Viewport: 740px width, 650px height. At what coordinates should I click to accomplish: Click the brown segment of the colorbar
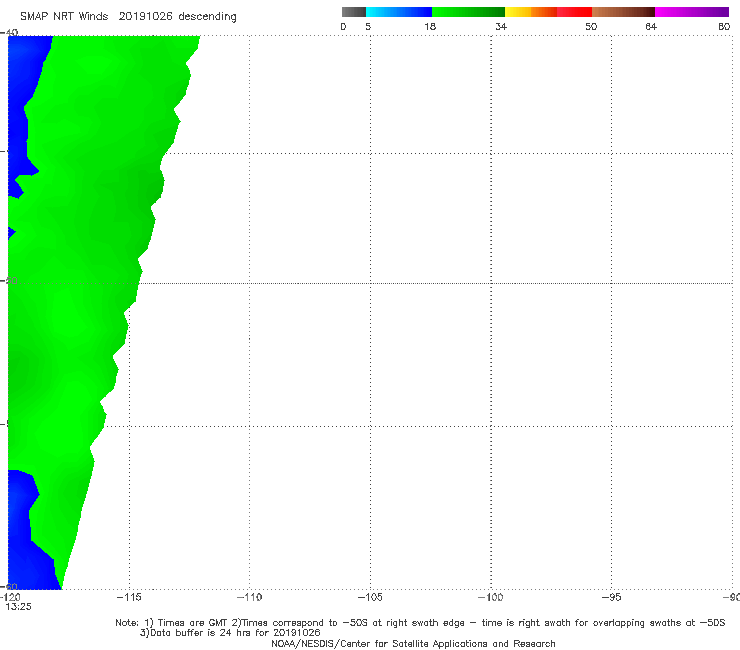tap(623, 12)
